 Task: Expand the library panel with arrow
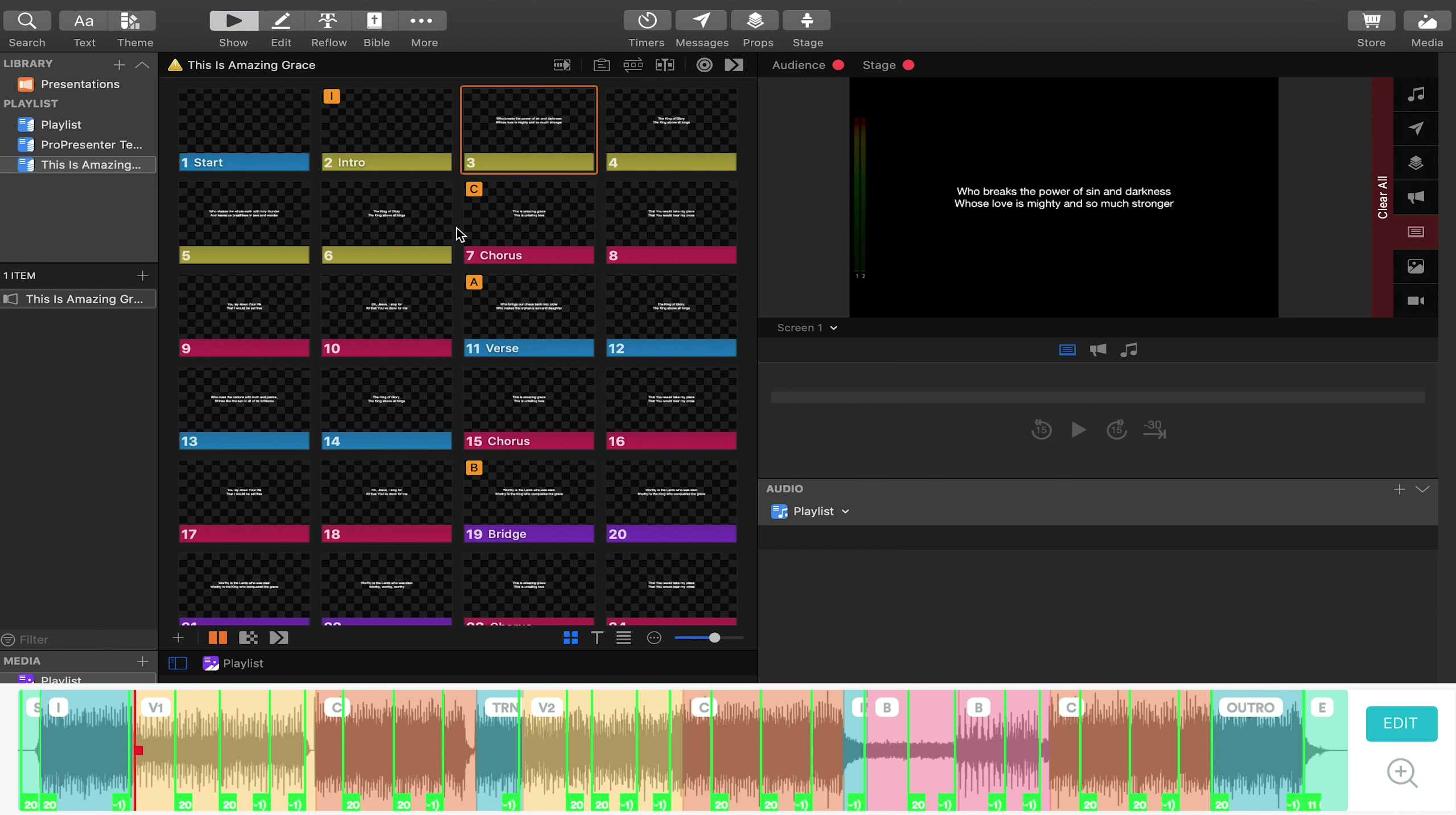tap(142, 63)
